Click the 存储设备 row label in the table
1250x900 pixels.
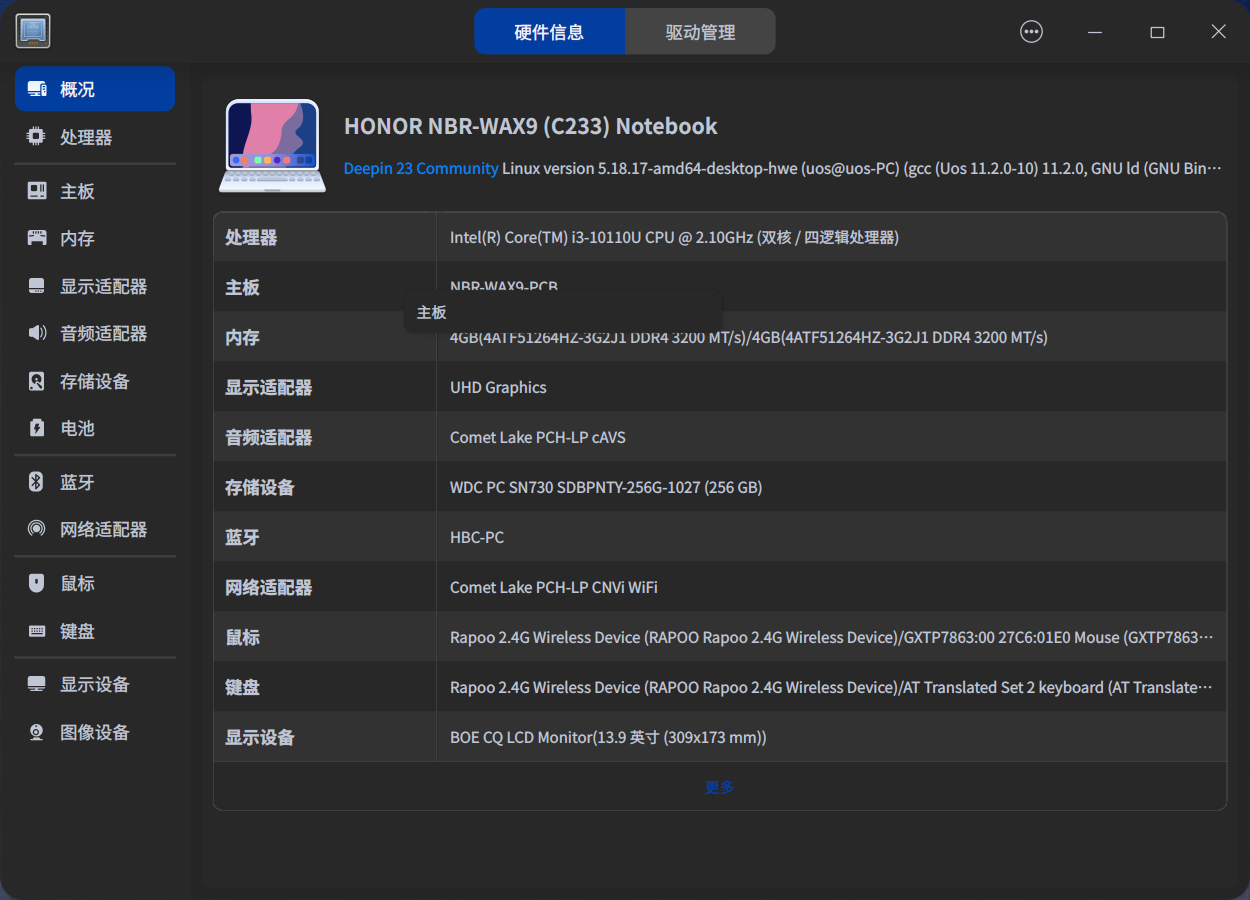(x=260, y=487)
